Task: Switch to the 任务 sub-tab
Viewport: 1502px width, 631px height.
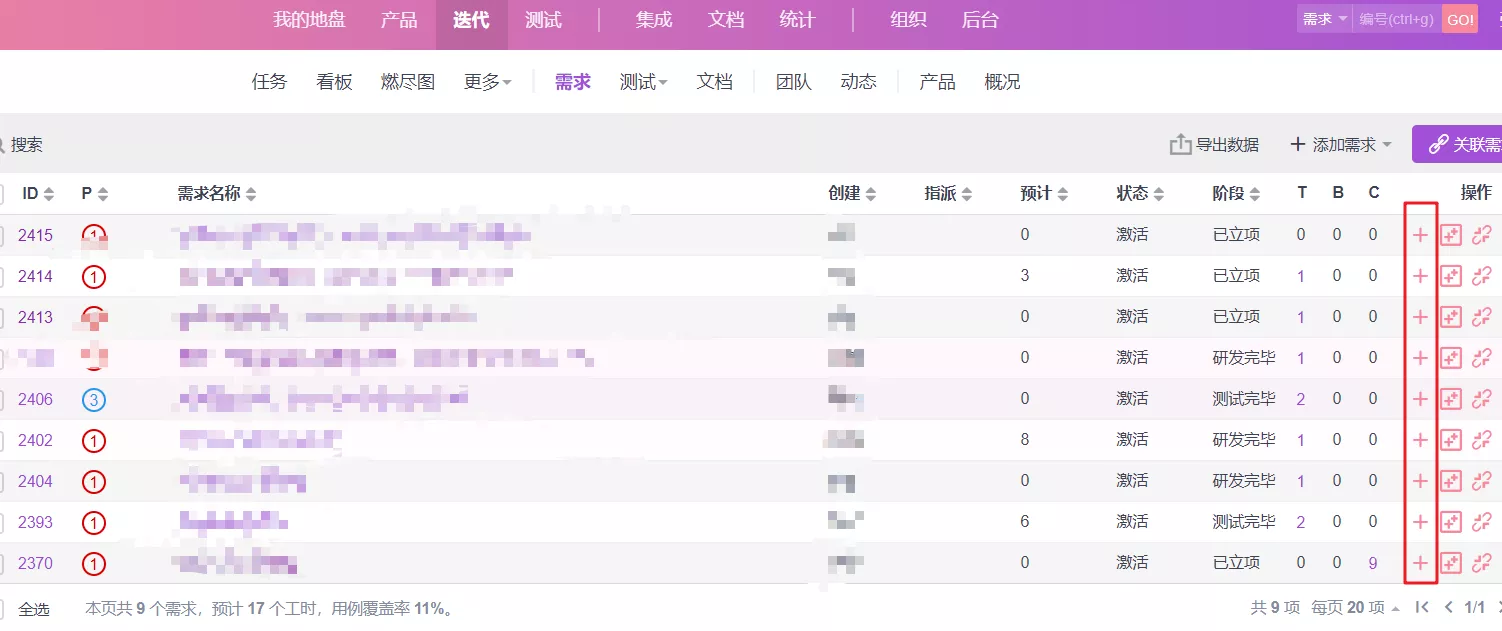Action: tap(269, 82)
